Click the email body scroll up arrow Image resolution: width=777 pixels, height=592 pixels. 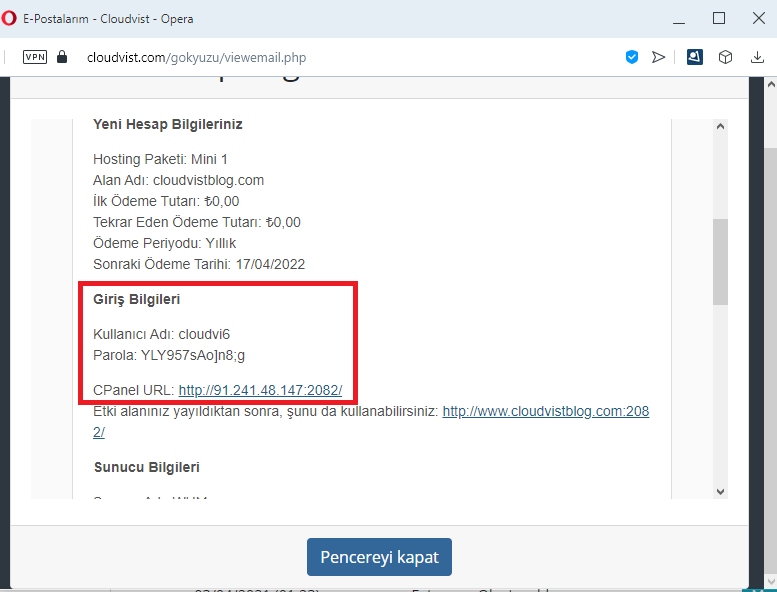click(721, 126)
